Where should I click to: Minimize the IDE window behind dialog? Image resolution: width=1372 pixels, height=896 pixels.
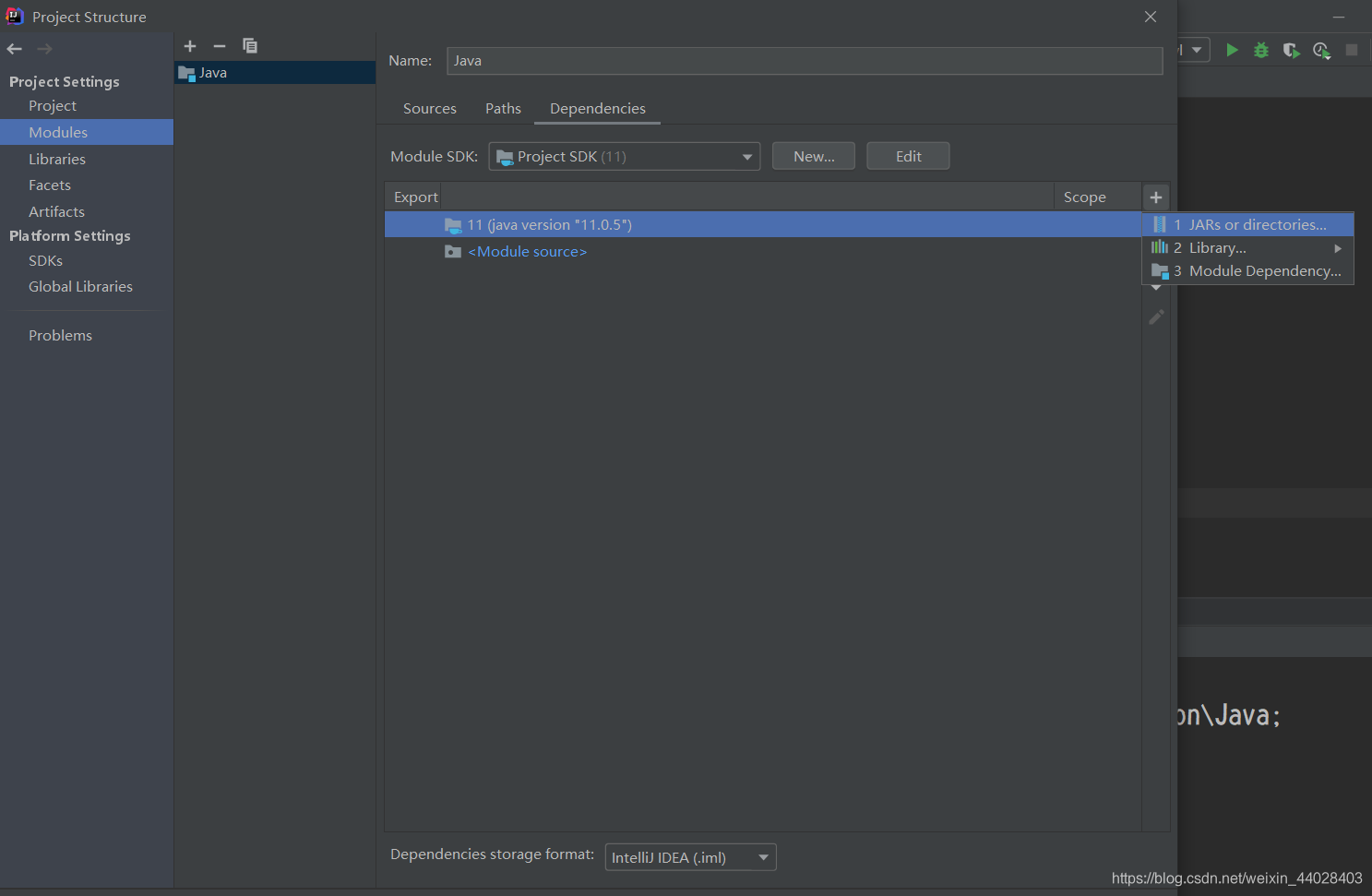pos(1339,17)
